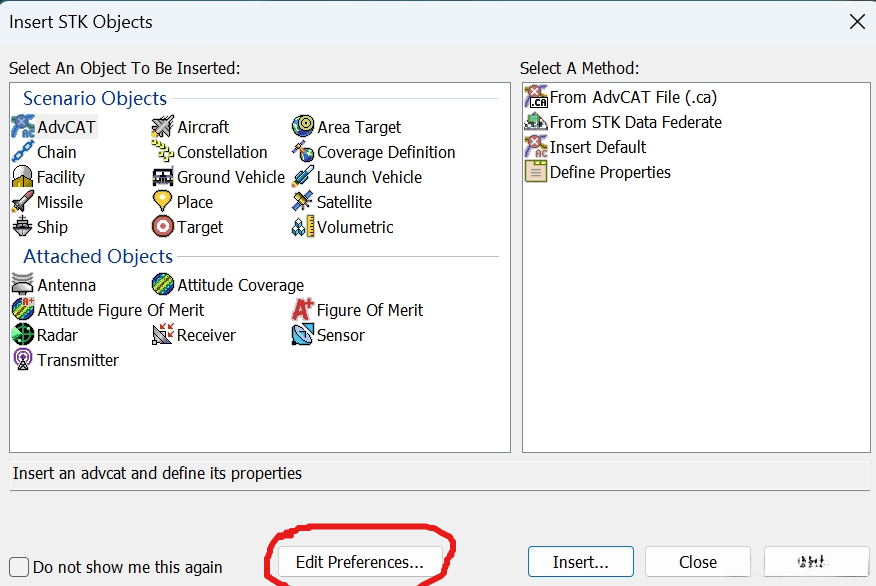Enable 'Do not show me this again'
This screenshot has width=876, height=586.
tap(19, 567)
